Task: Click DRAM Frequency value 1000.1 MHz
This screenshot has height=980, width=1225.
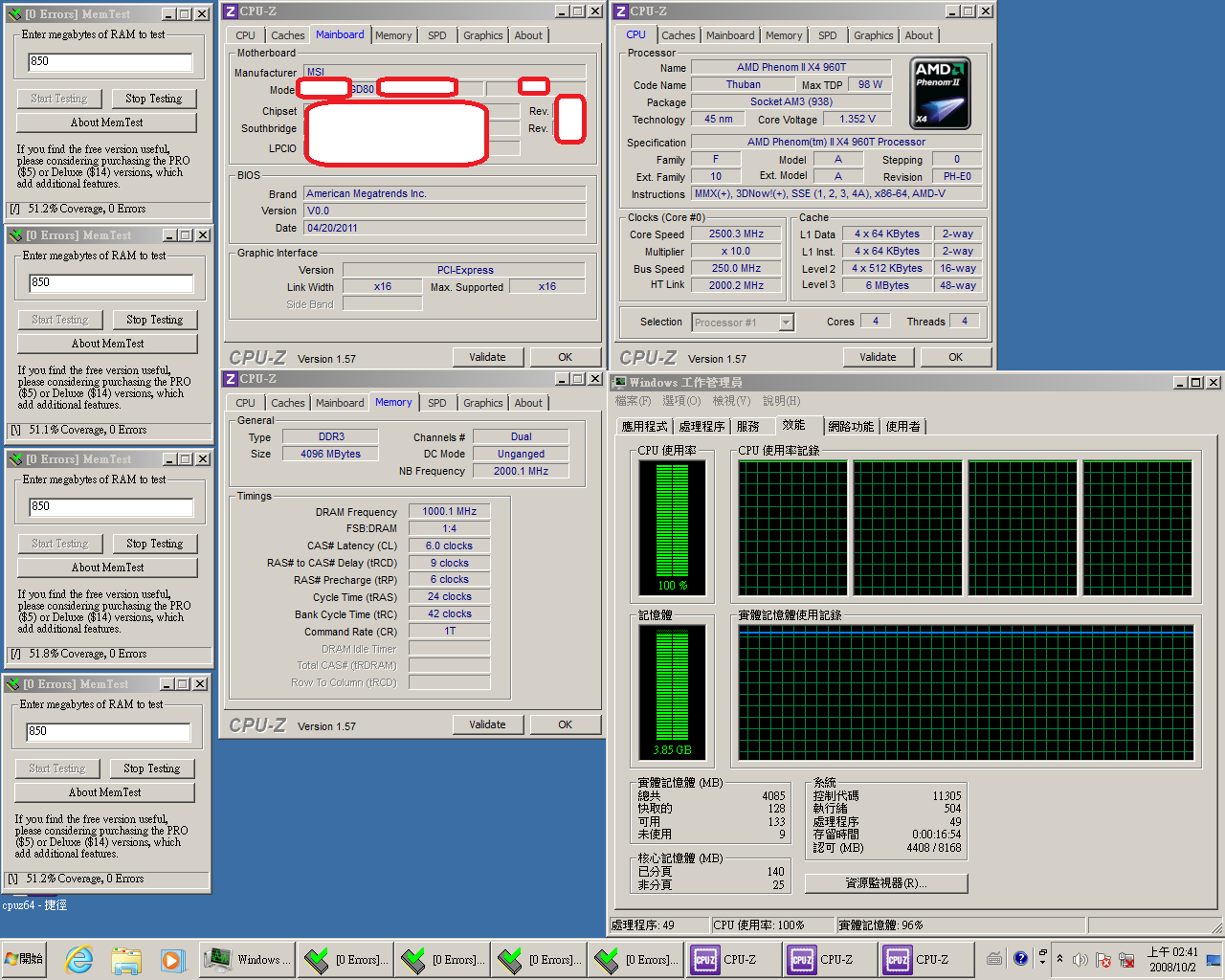Action: [x=450, y=511]
